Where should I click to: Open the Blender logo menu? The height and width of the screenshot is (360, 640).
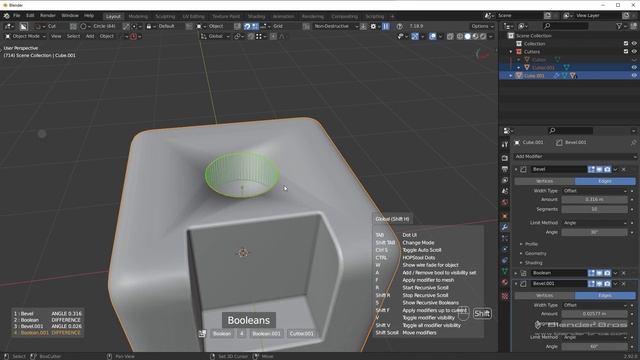[x=7, y=16]
